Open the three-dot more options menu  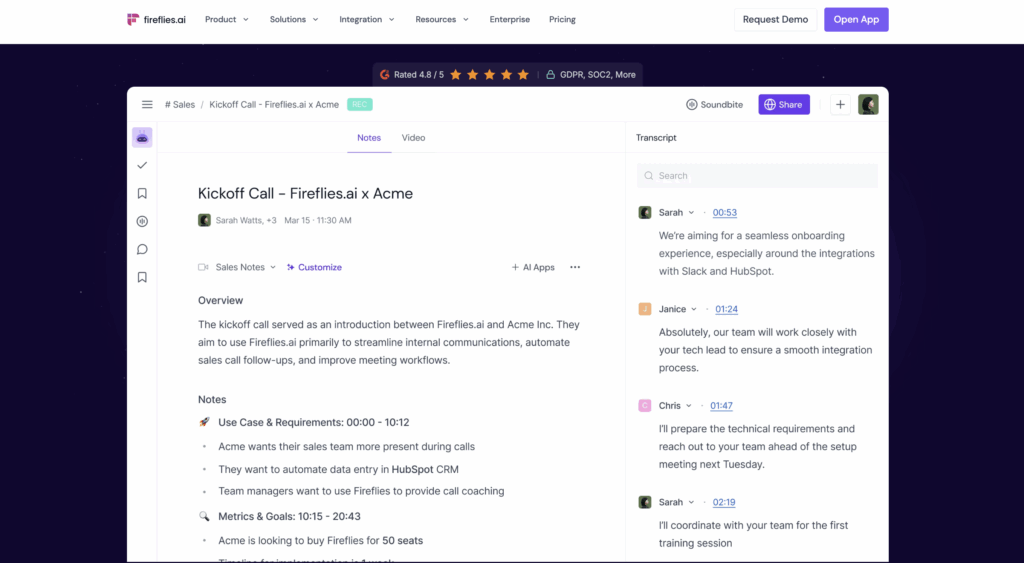click(x=575, y=267)
